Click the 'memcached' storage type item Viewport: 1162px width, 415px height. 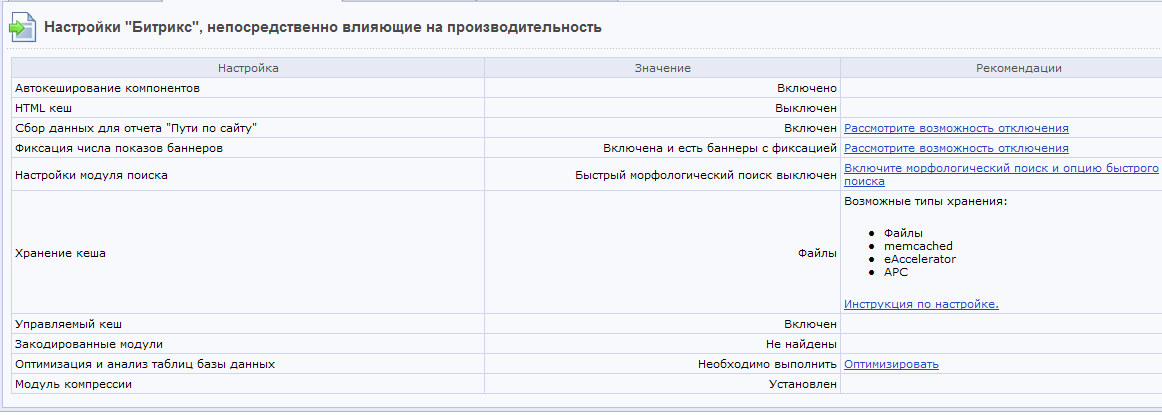pos(918,245)
